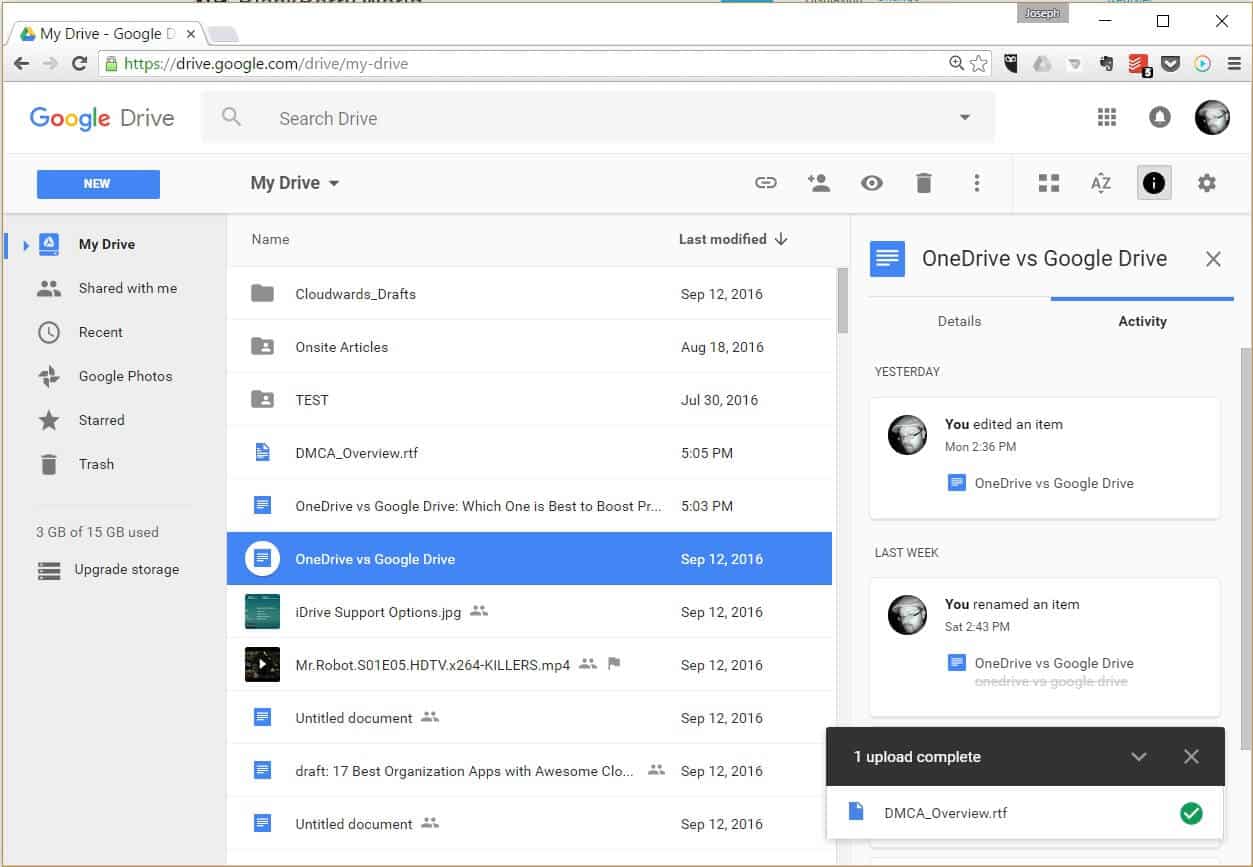1253x867 pixels.
Task: Click the Mr.Robot video thumbnail
Action: coord(262,665)
